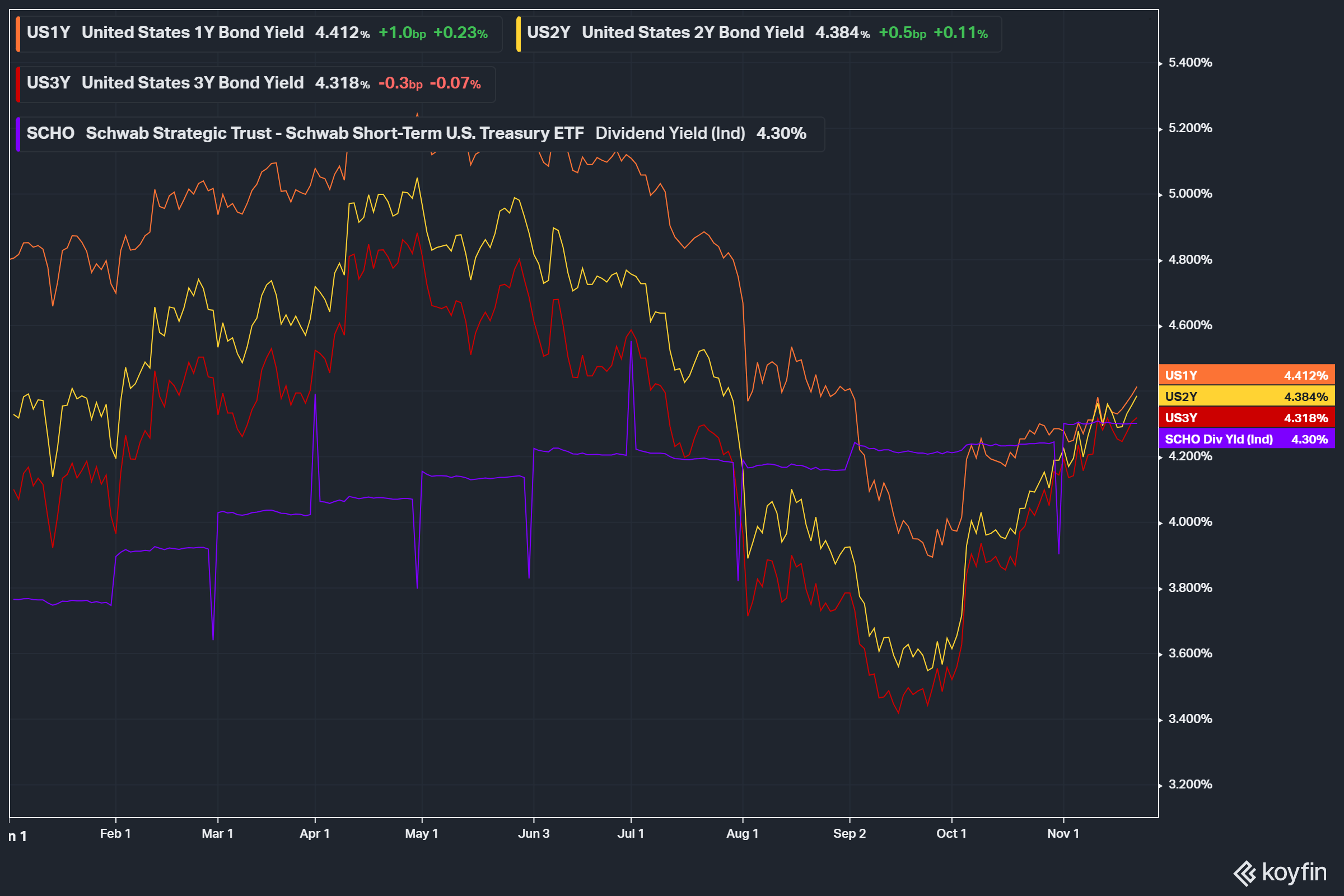
Task: Click the yellow US2Y color bar
Action: pos(519,34)
